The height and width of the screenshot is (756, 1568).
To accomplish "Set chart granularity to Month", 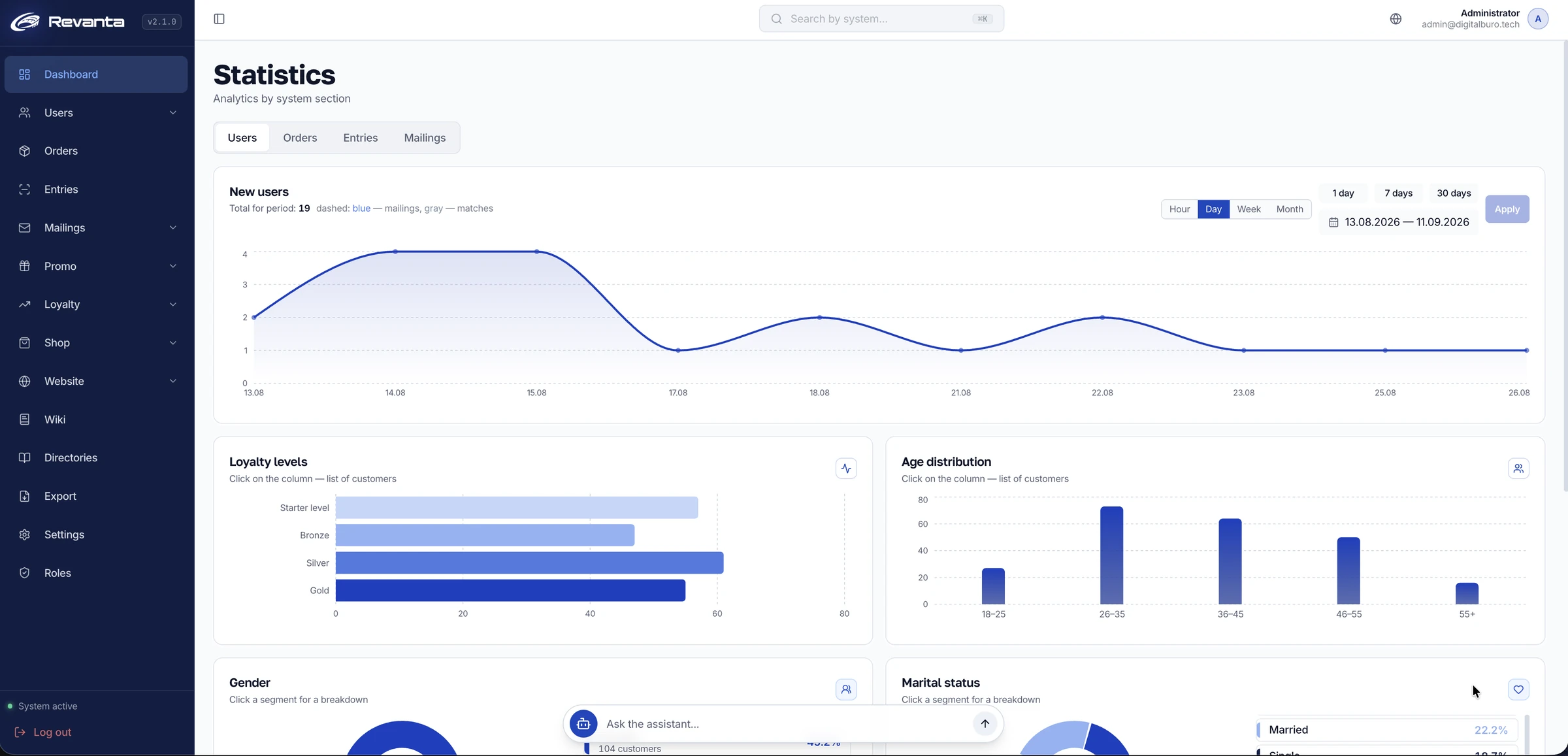I will tap(1290, 209).
